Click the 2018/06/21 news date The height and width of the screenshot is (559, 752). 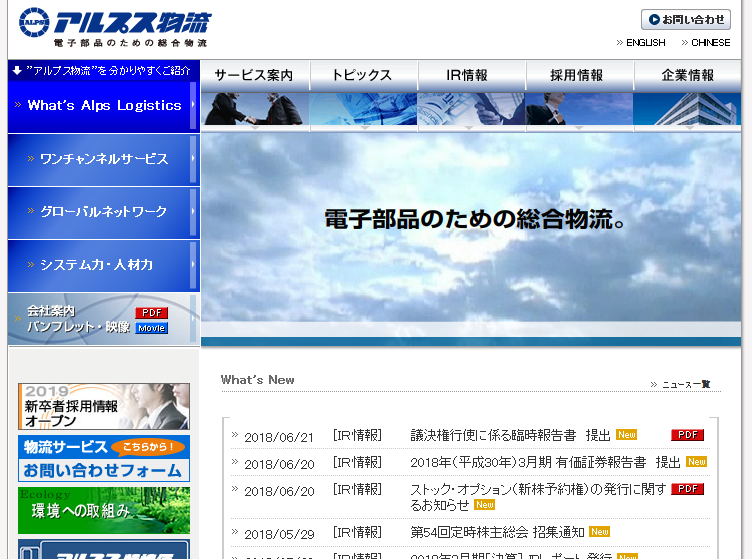click(x=279, y=437)
